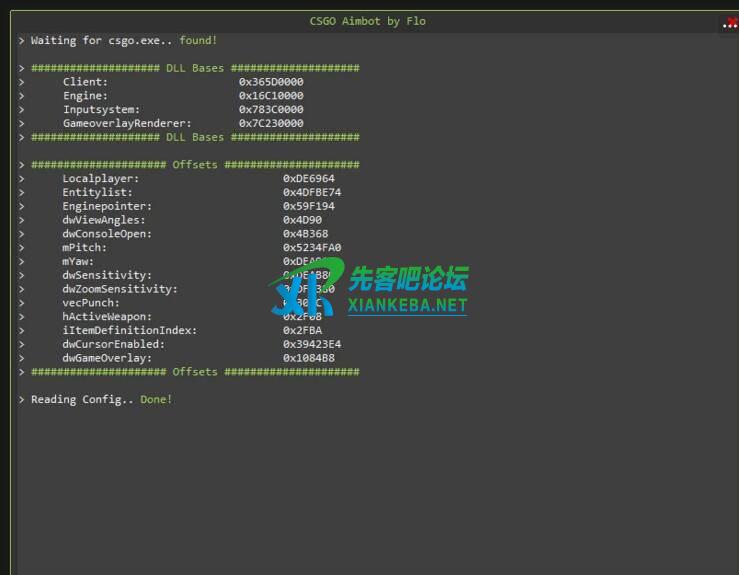The height and width of the screenshot is (575, 739).
Task: Select the Inputsystem address 0x783C0000
Action: (x=271, y=110)
